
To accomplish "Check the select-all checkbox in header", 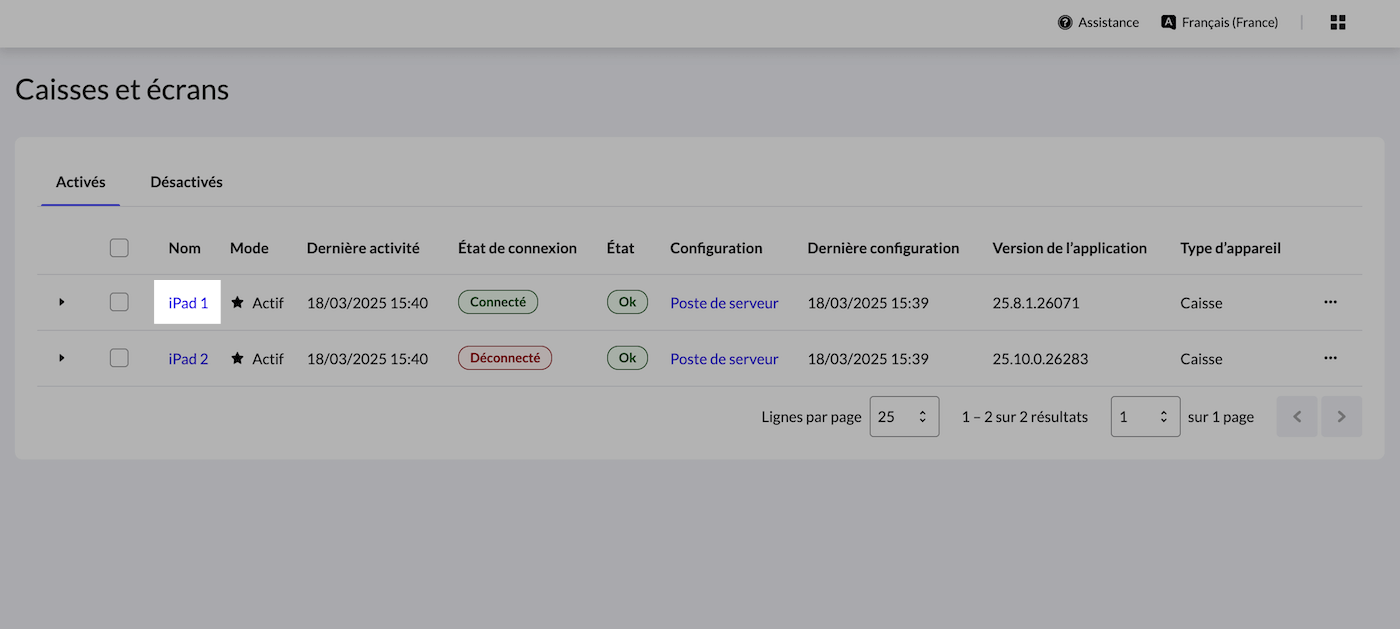I will [119, 248].
